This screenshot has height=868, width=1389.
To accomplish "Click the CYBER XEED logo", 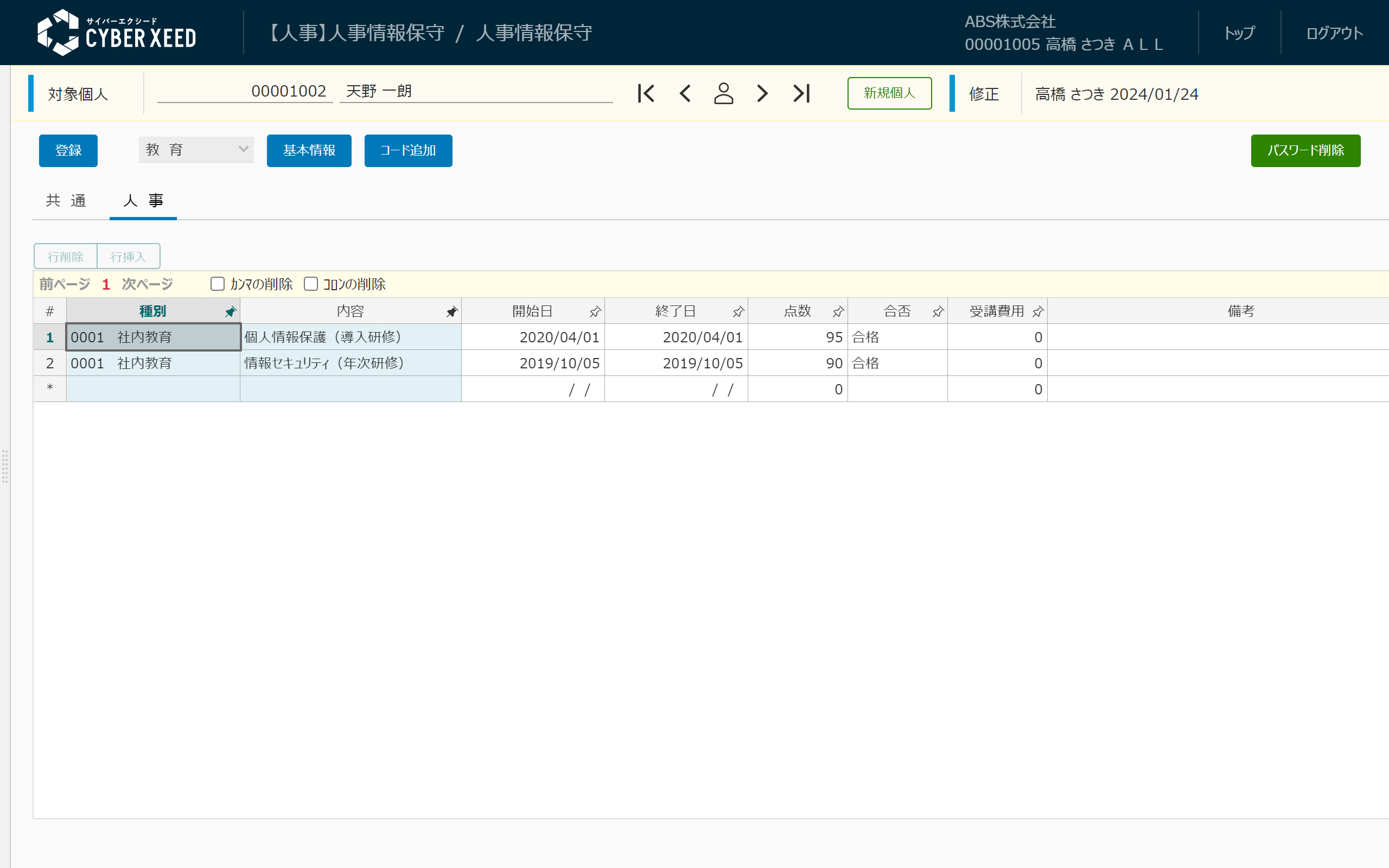I will [x=117, y=33].
